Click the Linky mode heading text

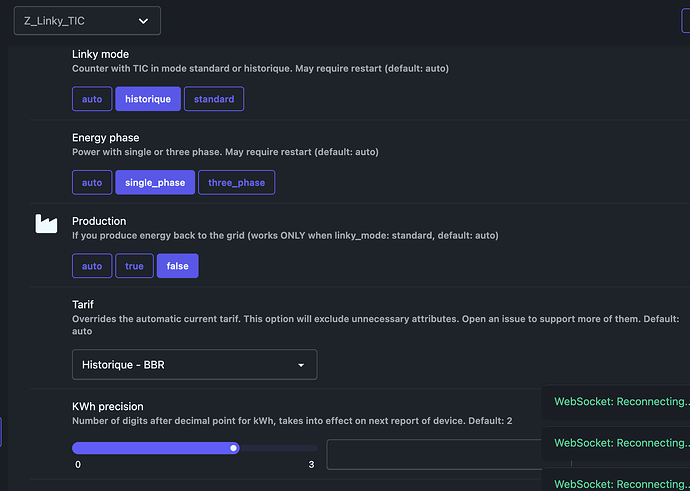tap(100, 54)
